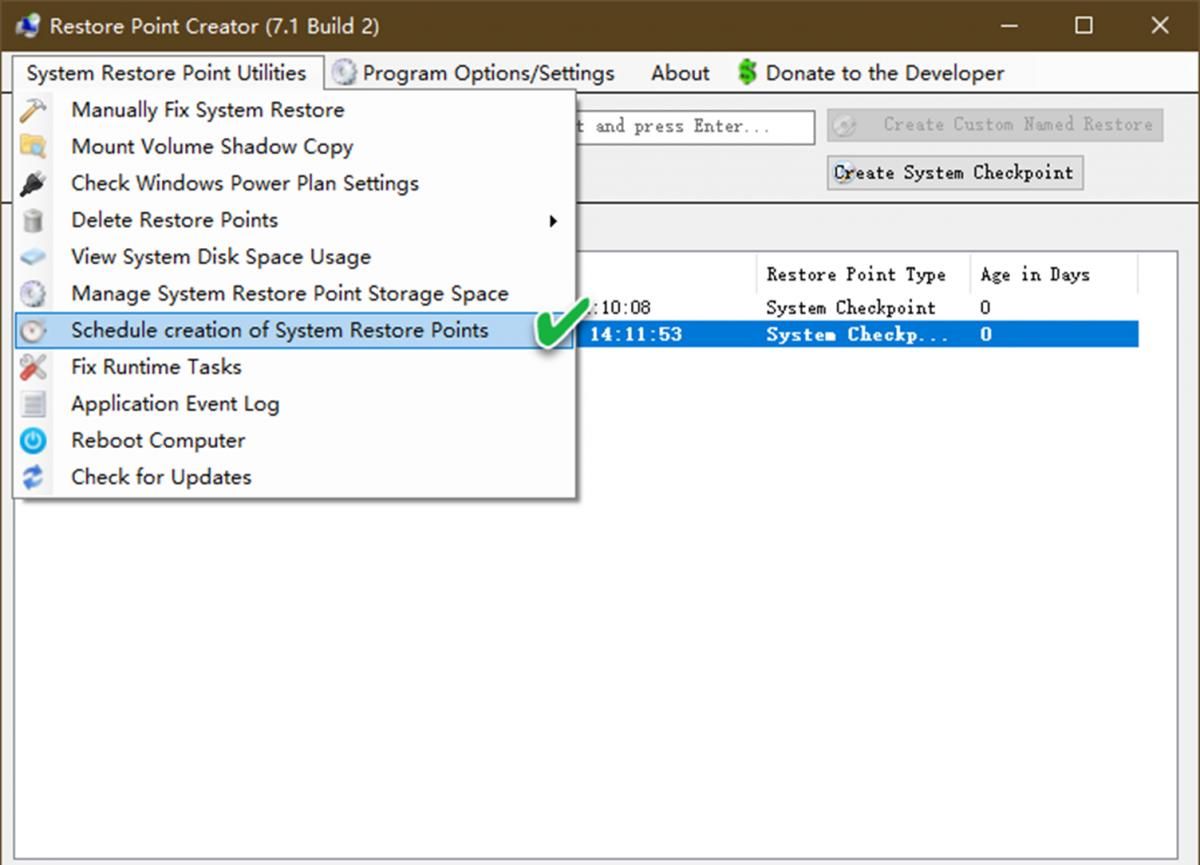Open Donate to the Developer
This screenshot has width=1200, height=865.
coord(871,73)
